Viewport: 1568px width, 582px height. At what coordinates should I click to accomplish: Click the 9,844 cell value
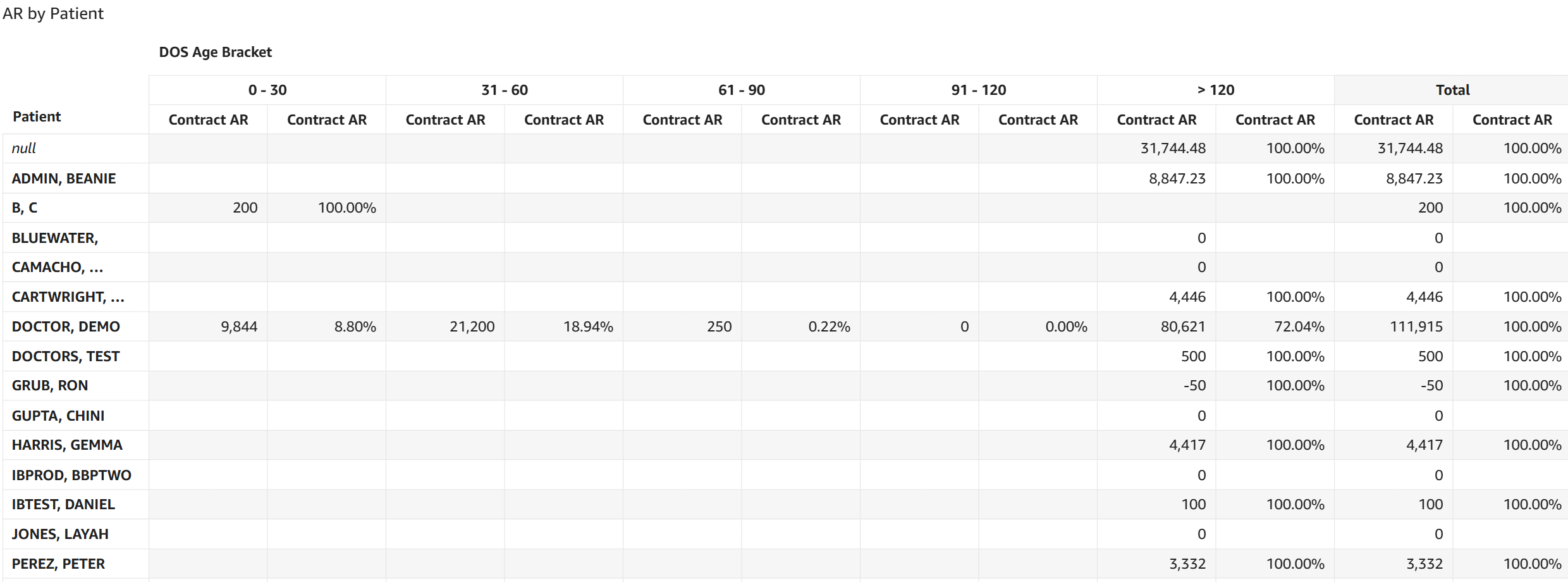tap(239, 327)
